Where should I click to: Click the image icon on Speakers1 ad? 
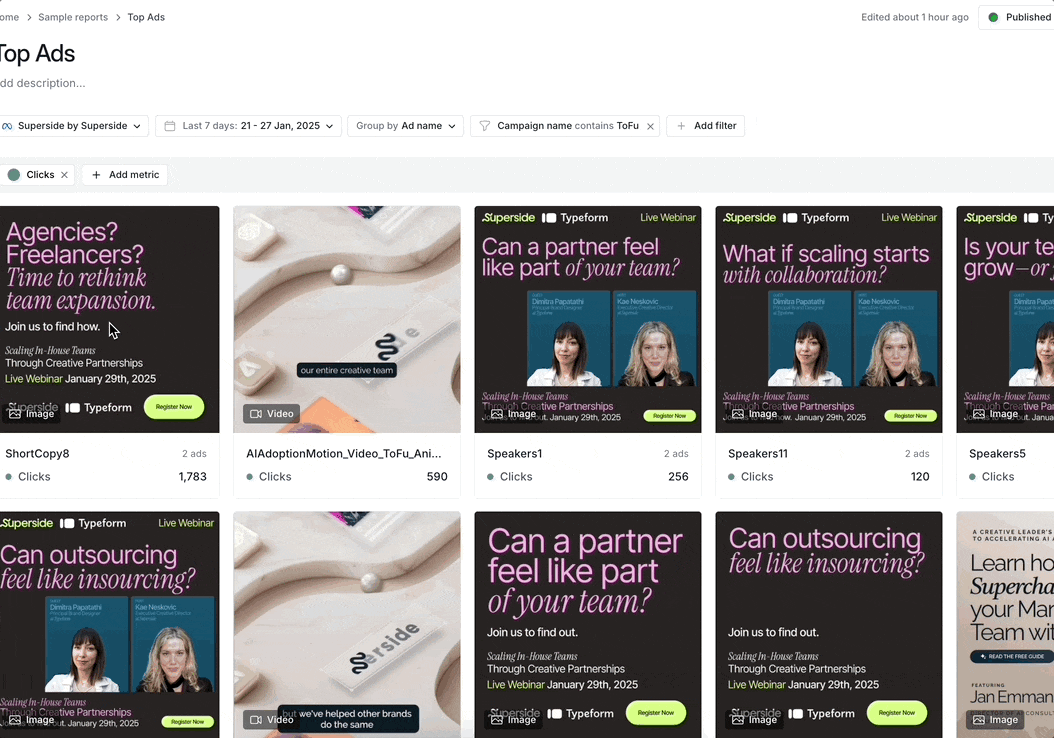497,413
